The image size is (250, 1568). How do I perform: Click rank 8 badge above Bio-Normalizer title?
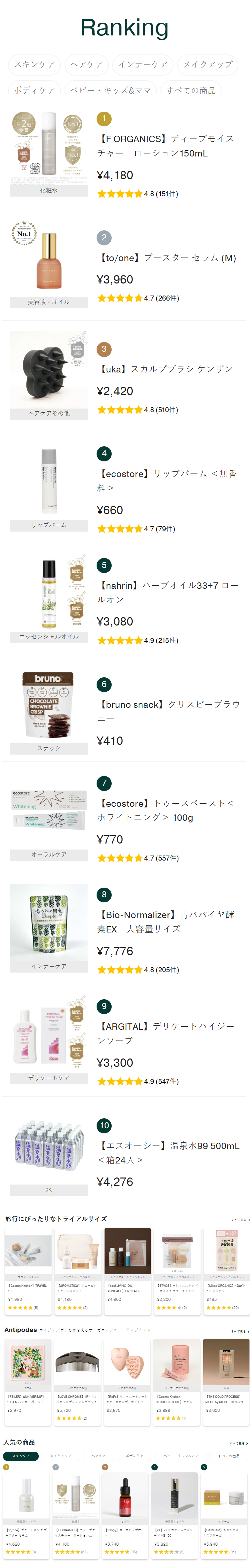[x=104, y=894]
